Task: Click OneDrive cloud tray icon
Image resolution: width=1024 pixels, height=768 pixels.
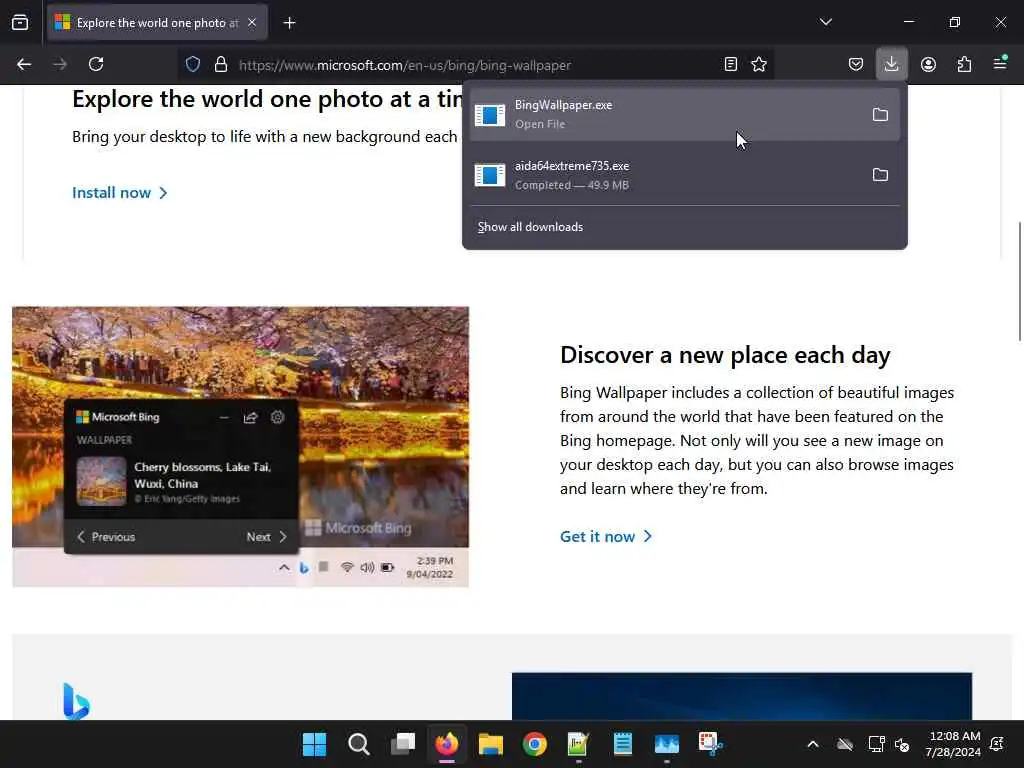Action: point(845,744)
